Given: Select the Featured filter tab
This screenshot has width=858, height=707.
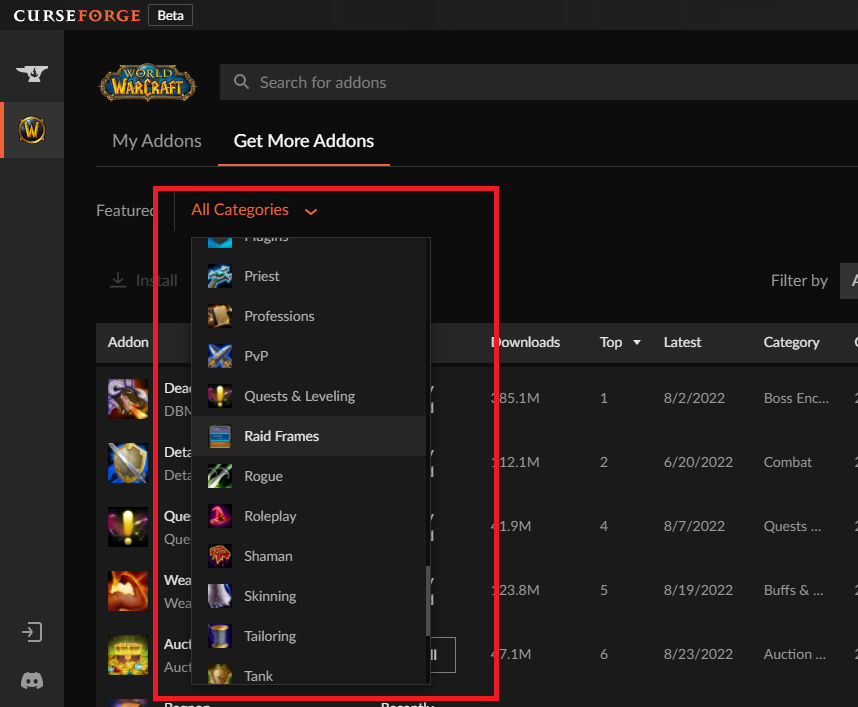Looking at the screenshot, I should pos(126,211).
